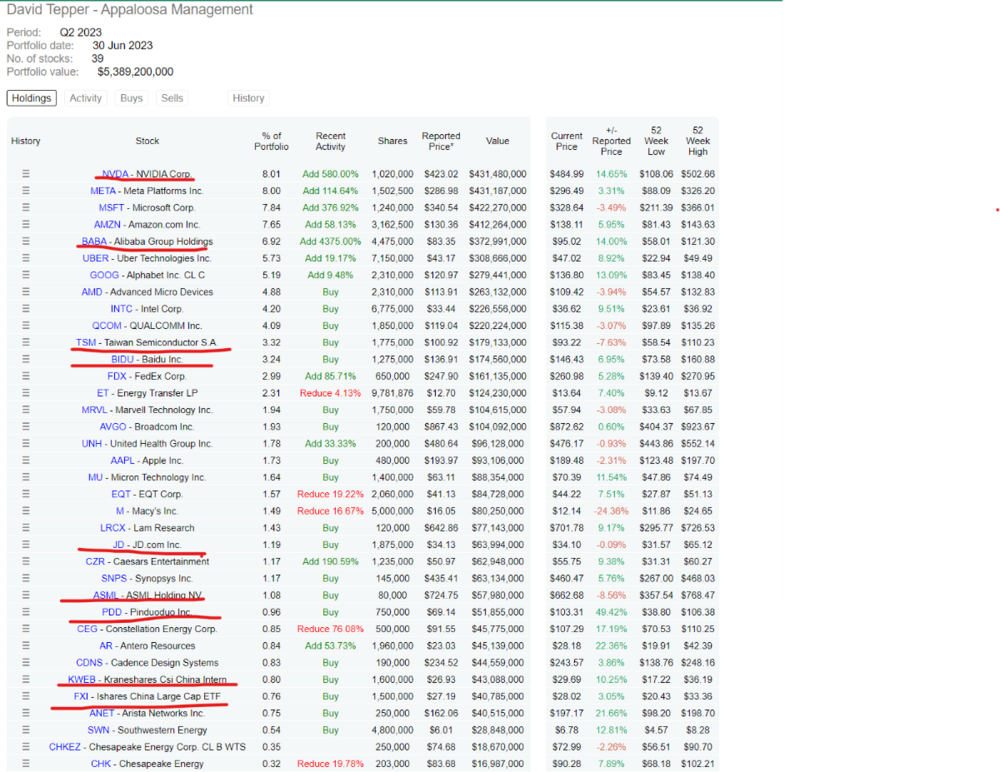Click the 52 Week Low header
1000x772 pixels.
click(x=656, y=141)
